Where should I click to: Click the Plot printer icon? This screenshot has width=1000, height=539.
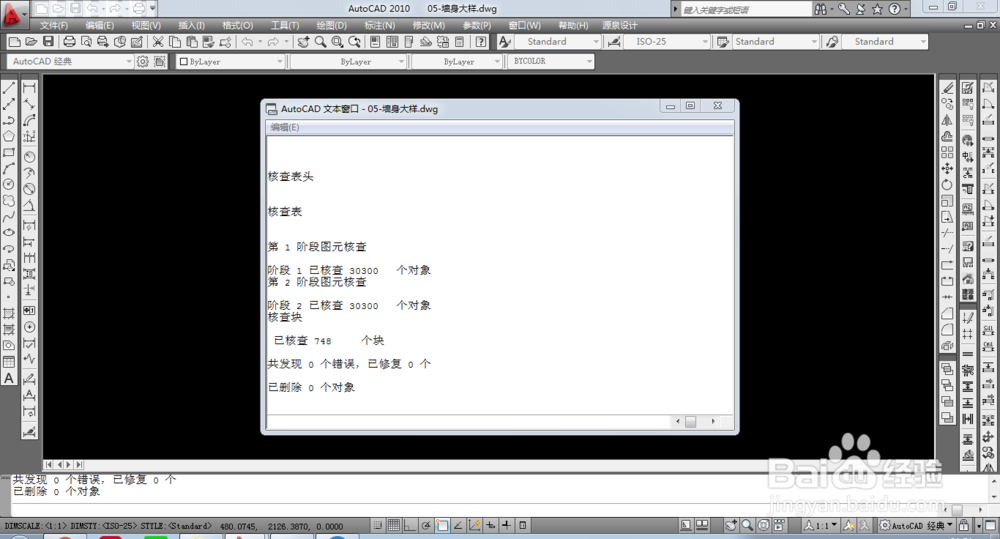pyautogui.click(x=69, y=41)
